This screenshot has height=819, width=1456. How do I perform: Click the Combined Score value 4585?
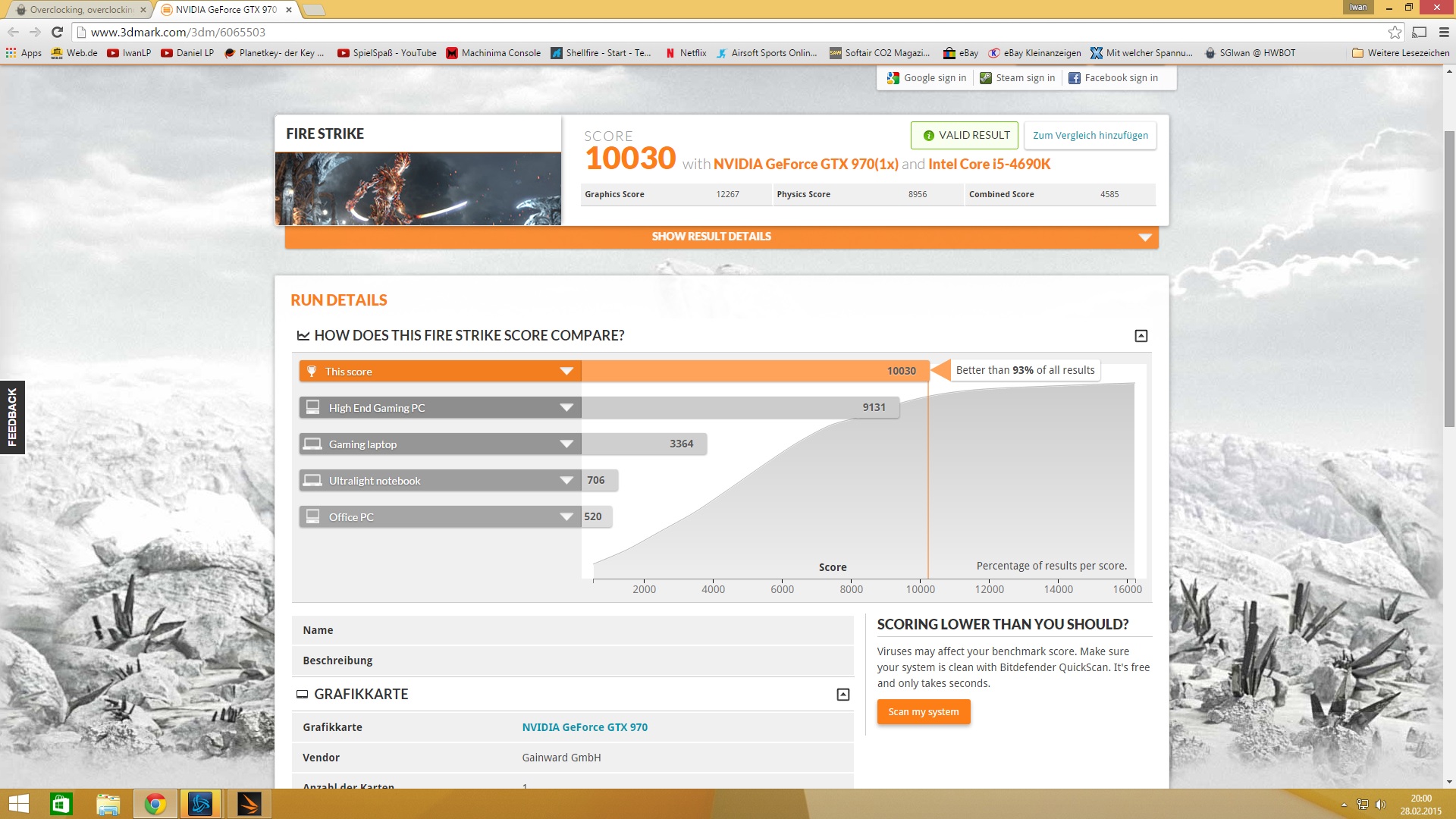click(x=1109, y=195)
